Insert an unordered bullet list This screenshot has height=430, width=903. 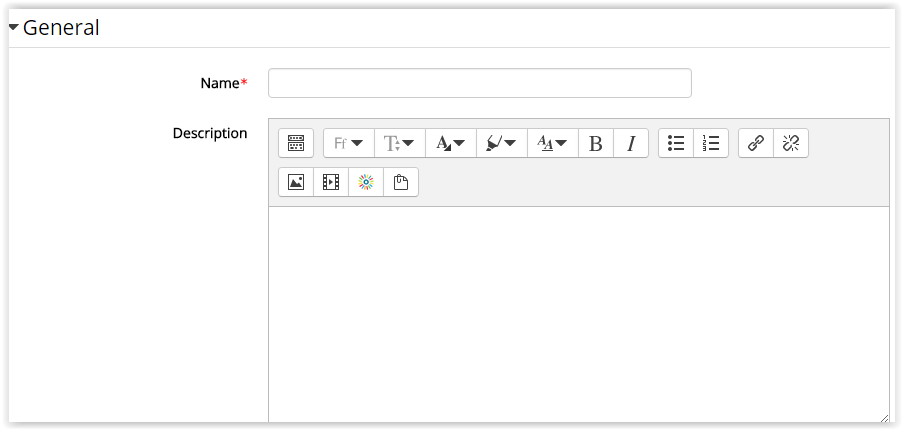(x=676, y=143)
